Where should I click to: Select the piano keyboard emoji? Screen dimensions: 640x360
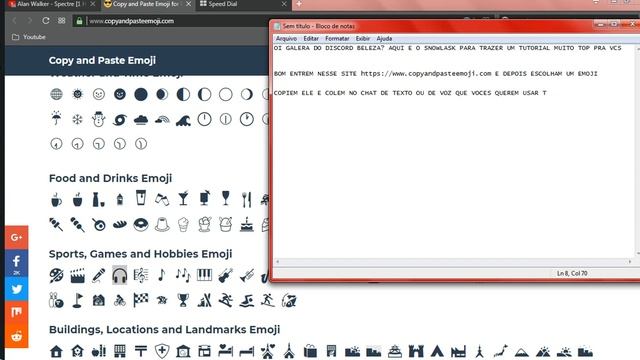[x=204, y=275]
